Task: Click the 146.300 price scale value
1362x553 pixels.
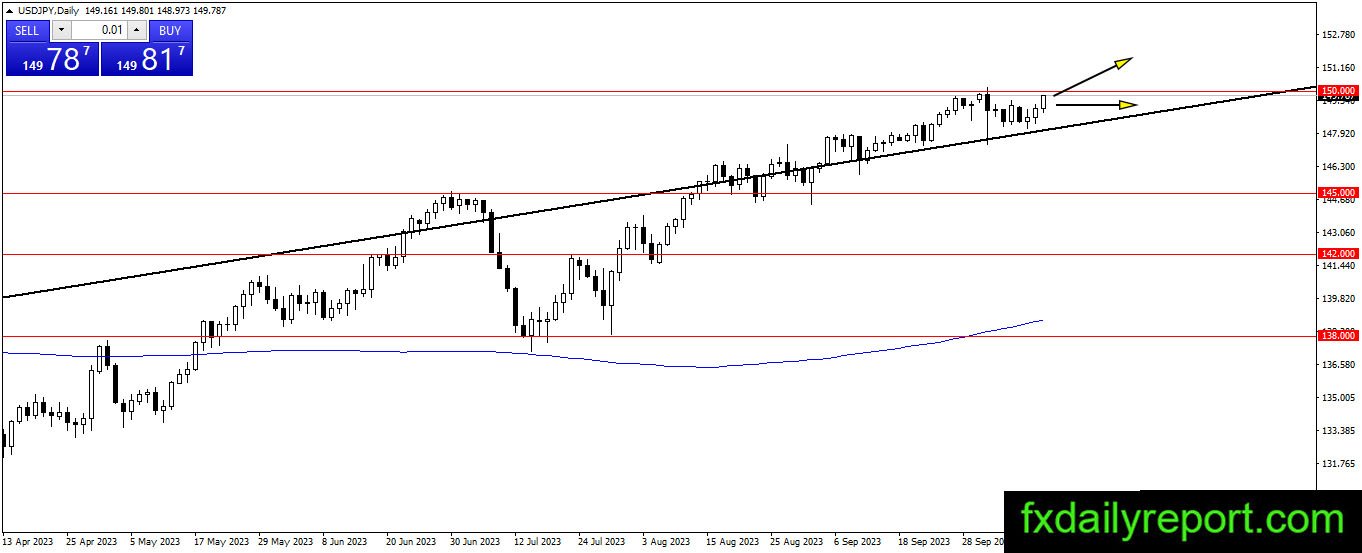Action: 1338,167
